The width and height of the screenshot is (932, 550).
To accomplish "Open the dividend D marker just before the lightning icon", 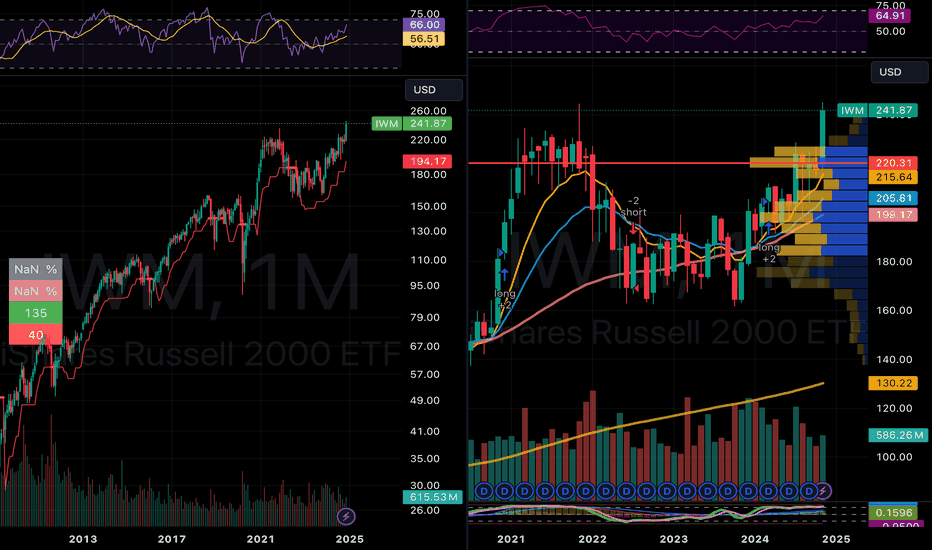I will coord(809,491).
